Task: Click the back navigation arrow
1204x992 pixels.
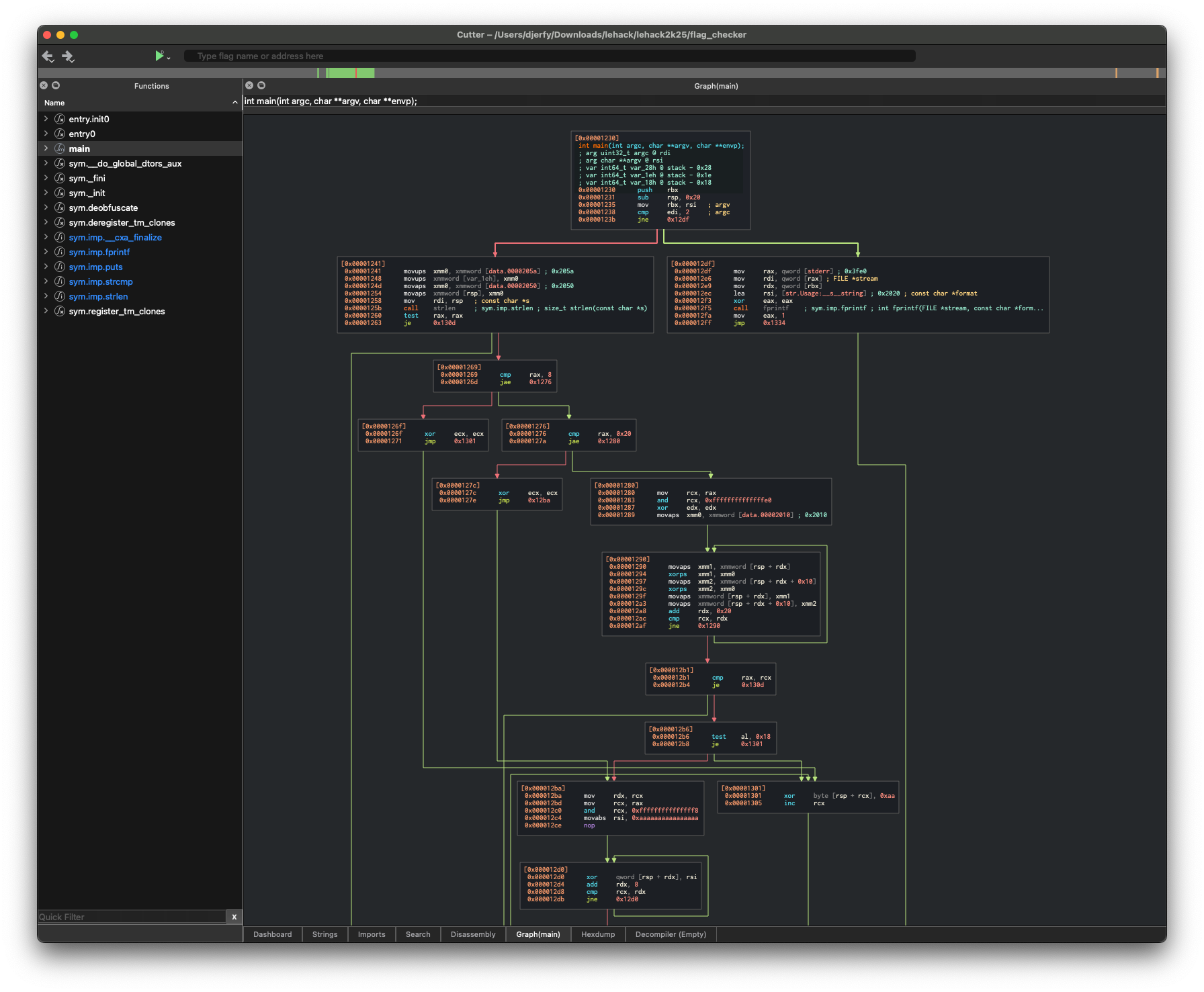Action: pyautogui.click(x=48, y=56)
